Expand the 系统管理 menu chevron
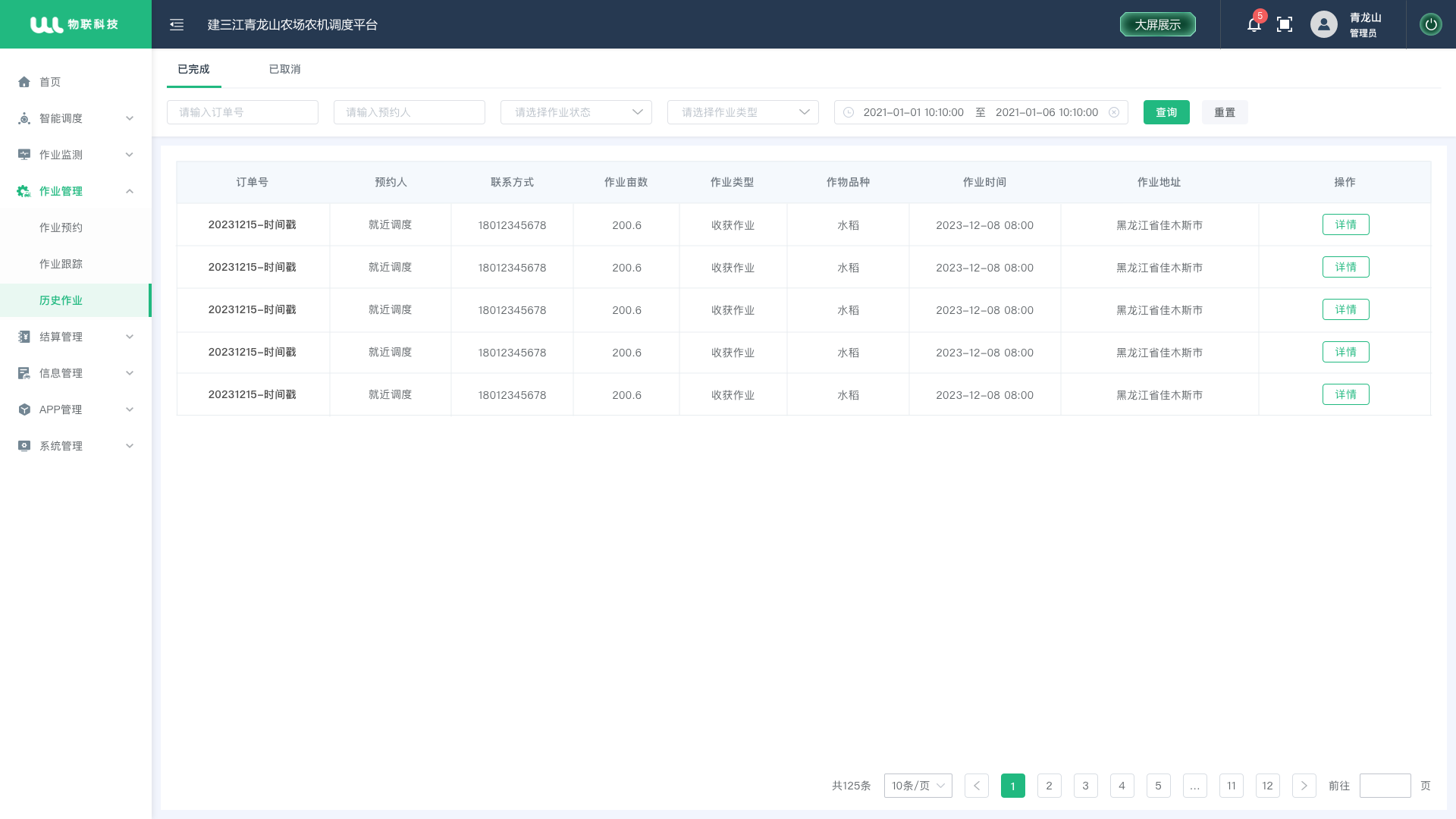1456x819 pixels. click(130, 446)
